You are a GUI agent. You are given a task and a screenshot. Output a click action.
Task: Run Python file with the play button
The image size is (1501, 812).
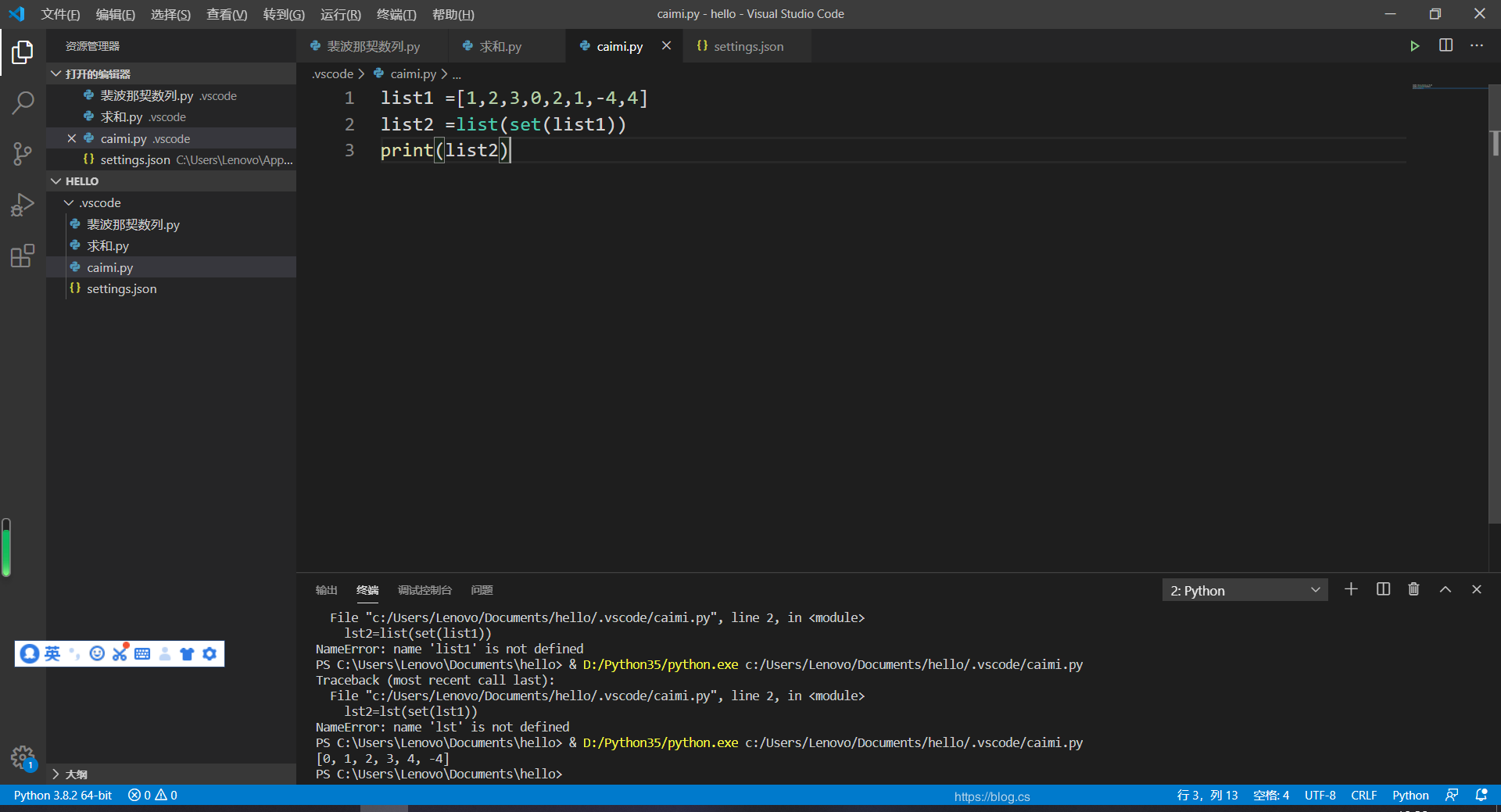1414,46
